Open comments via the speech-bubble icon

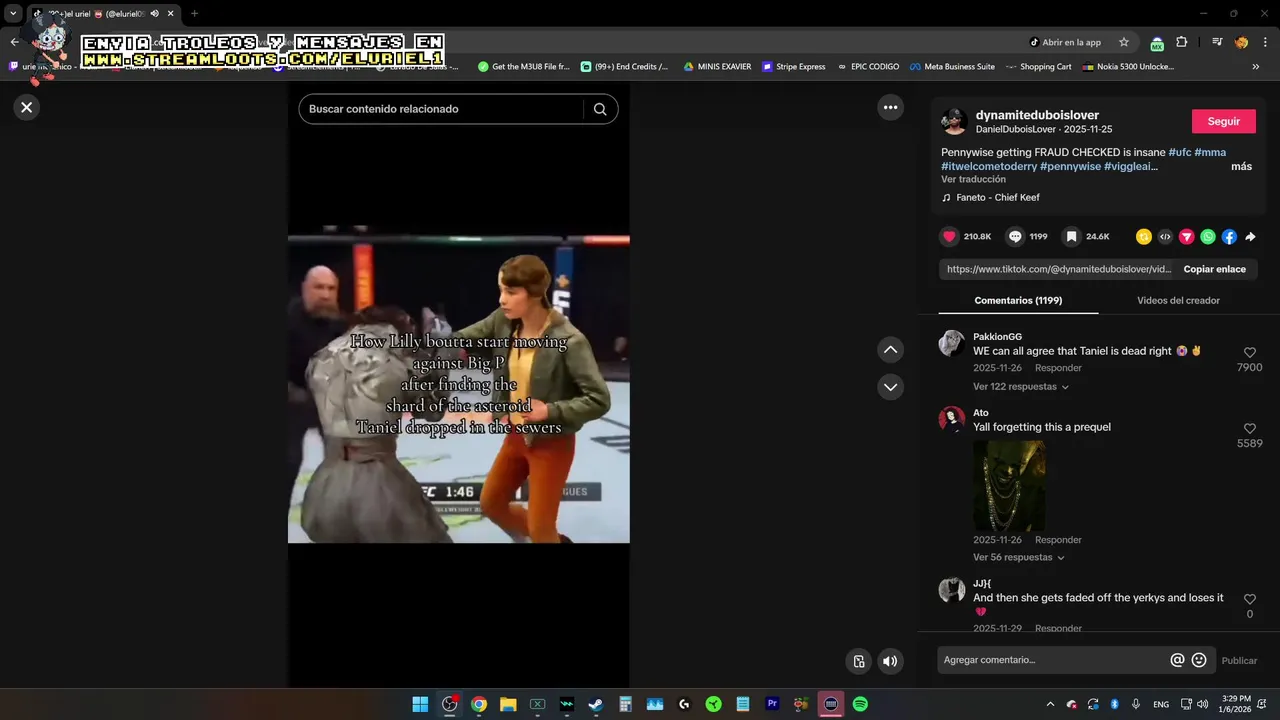point(1015,237)
